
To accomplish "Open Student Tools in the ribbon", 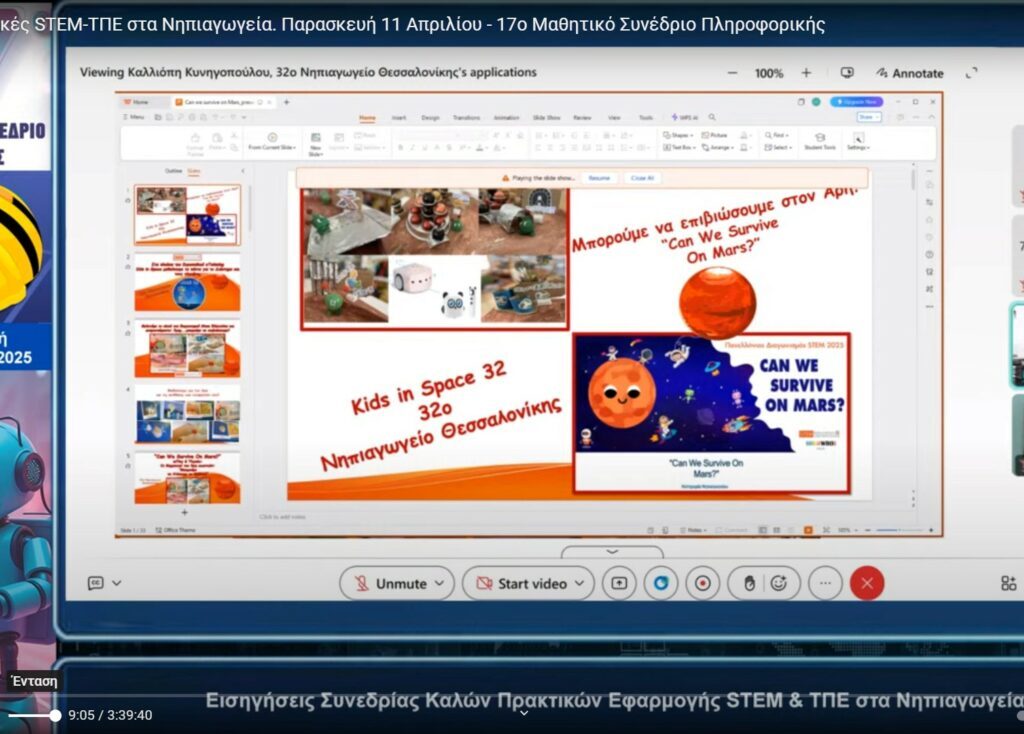I will (x=820, y=141).
